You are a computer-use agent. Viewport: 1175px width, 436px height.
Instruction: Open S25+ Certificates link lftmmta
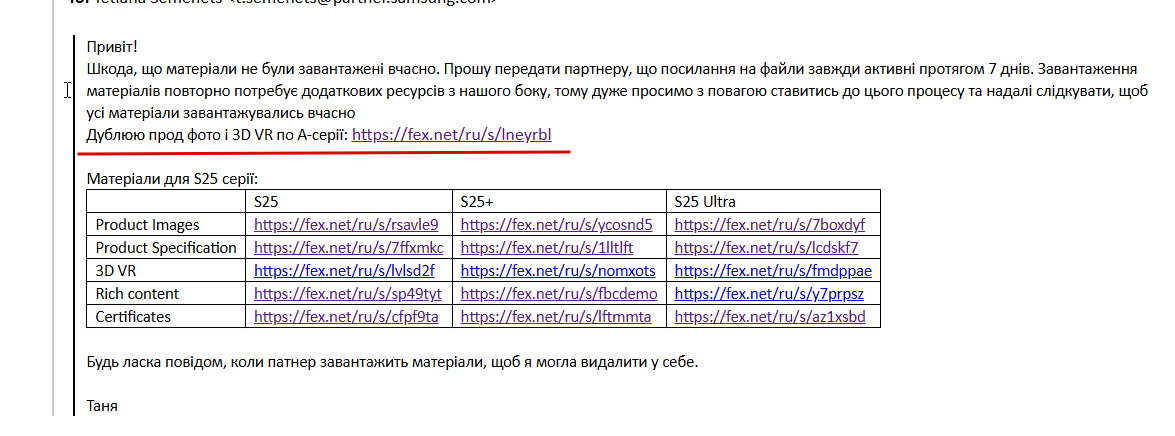[556, 317]
